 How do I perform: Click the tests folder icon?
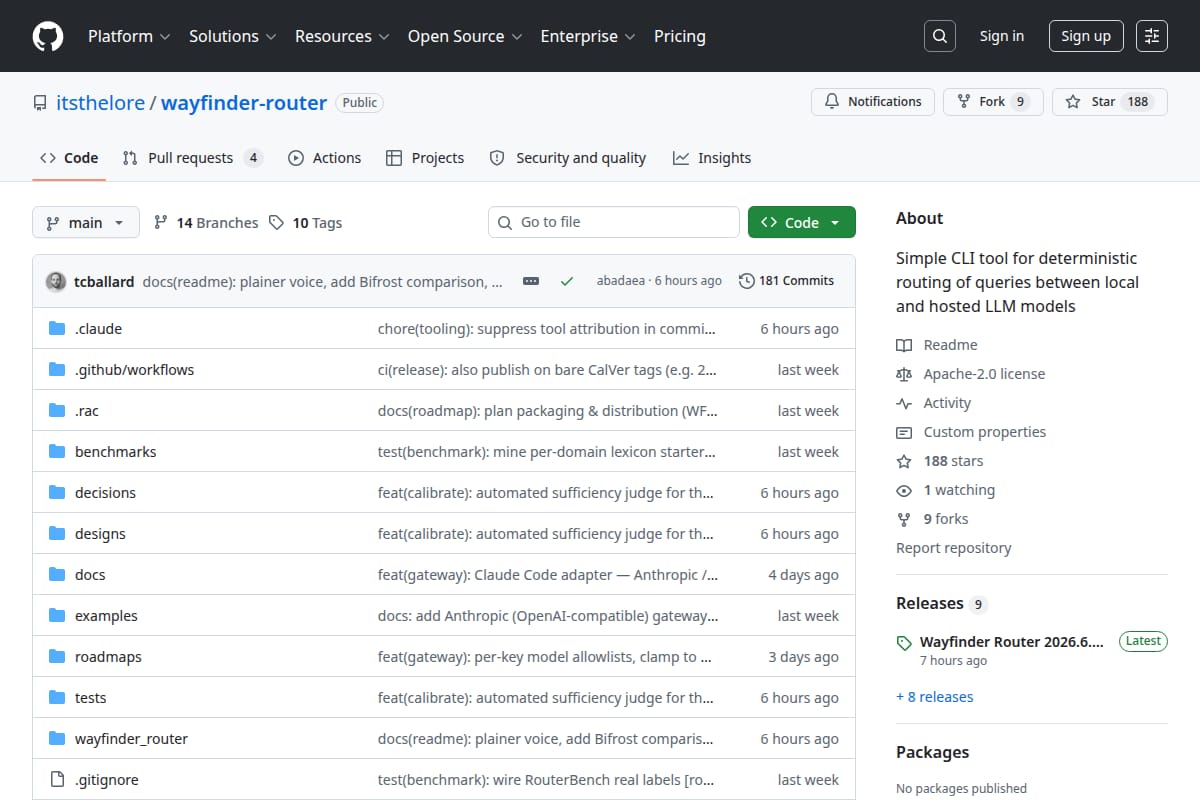pos(57,698)
